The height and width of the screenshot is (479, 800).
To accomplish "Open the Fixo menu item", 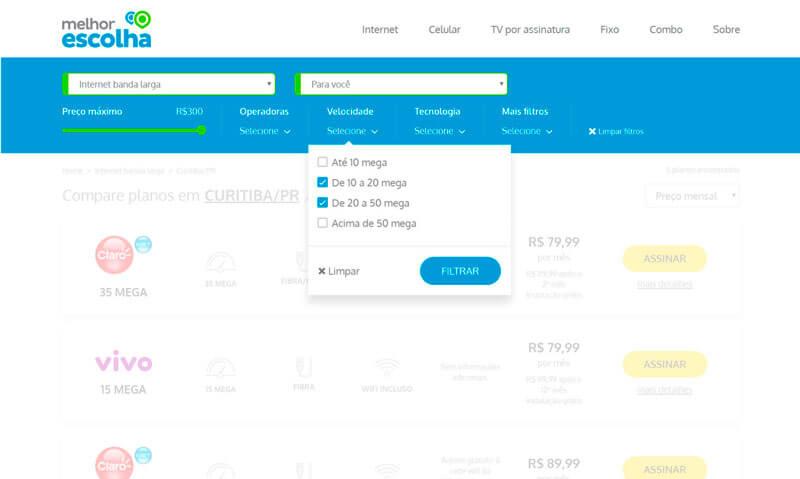I will point(609,30).
